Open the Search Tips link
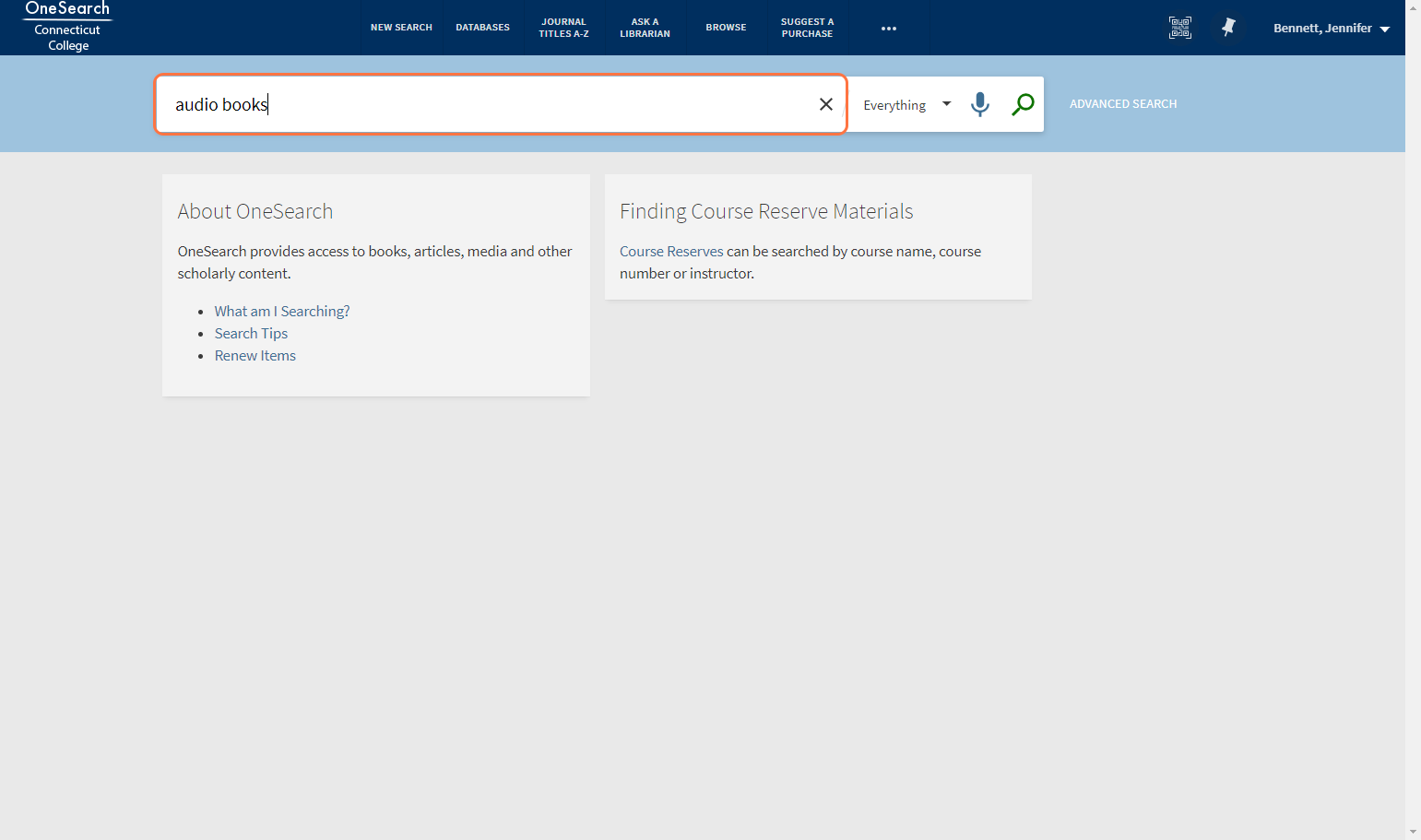The width and height of the screenshot is (1421, 840). 251,334
